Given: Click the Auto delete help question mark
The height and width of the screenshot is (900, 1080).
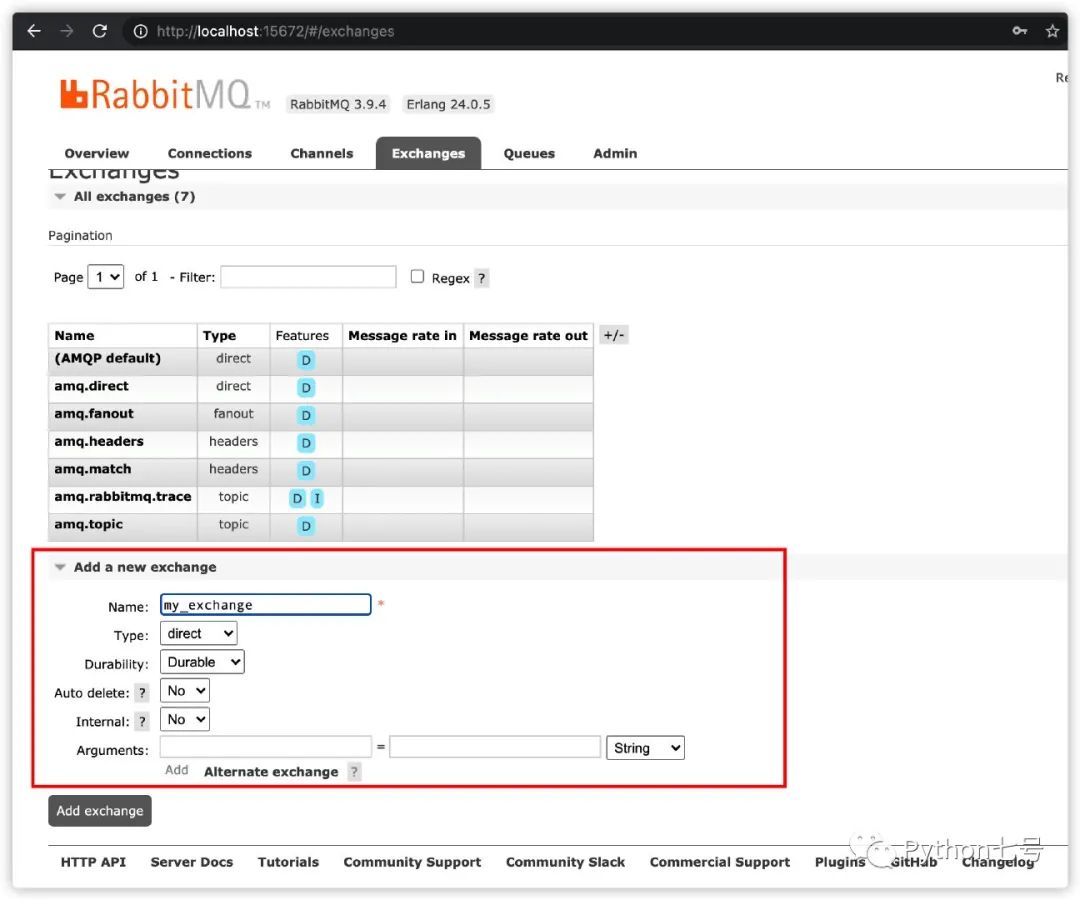Looking at the screenshot, I should 142,693.
